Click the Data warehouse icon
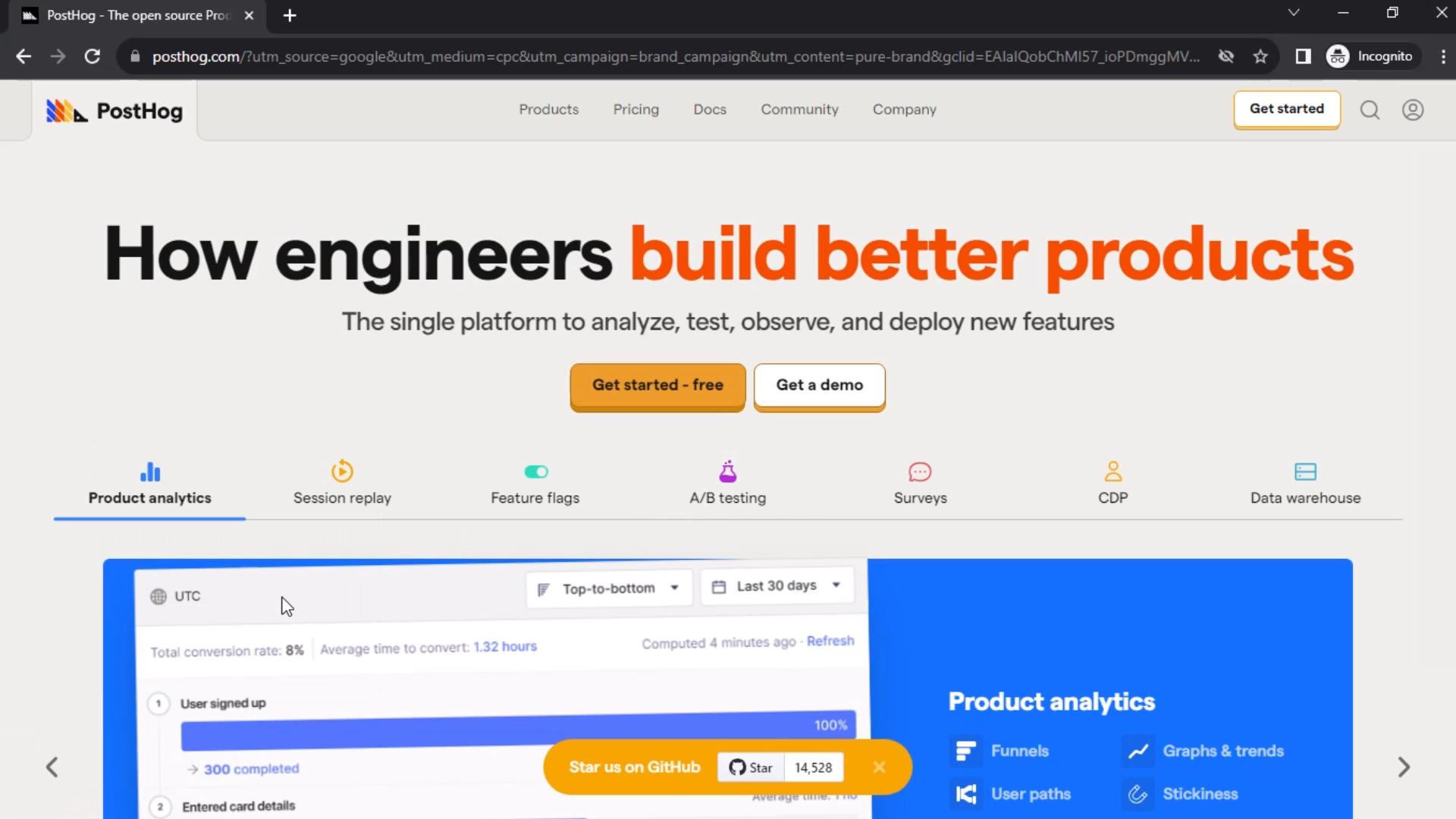This screenshot has width=1456, height=819. click(1305, 471)
